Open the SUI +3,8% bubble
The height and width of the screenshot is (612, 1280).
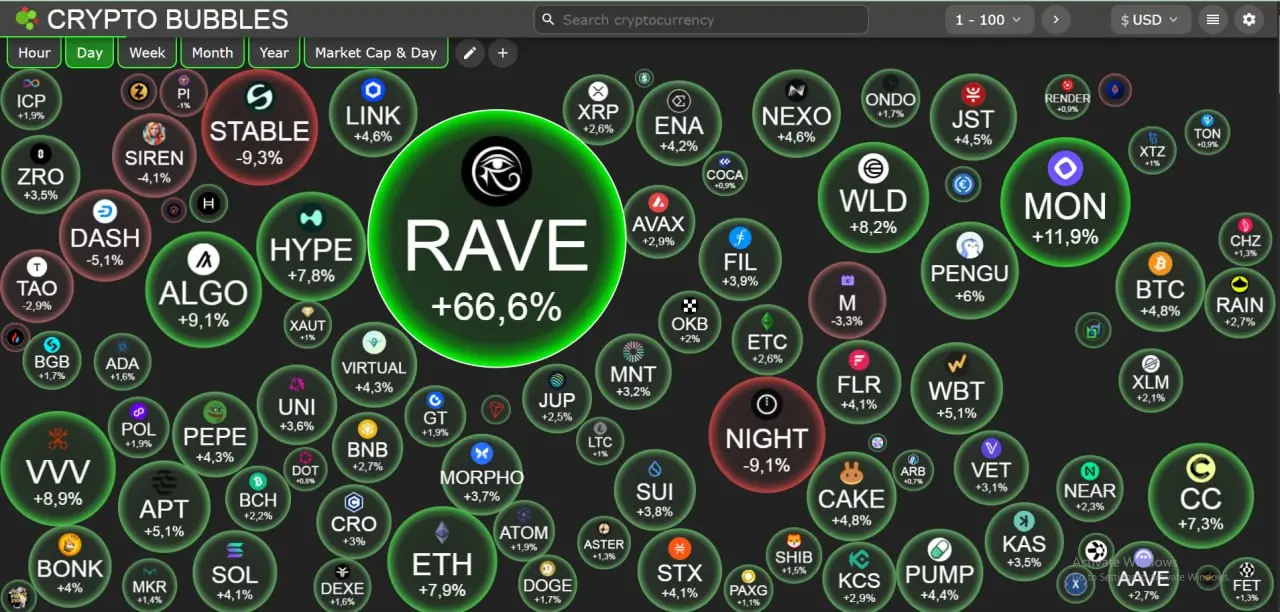tap(655, 491)
